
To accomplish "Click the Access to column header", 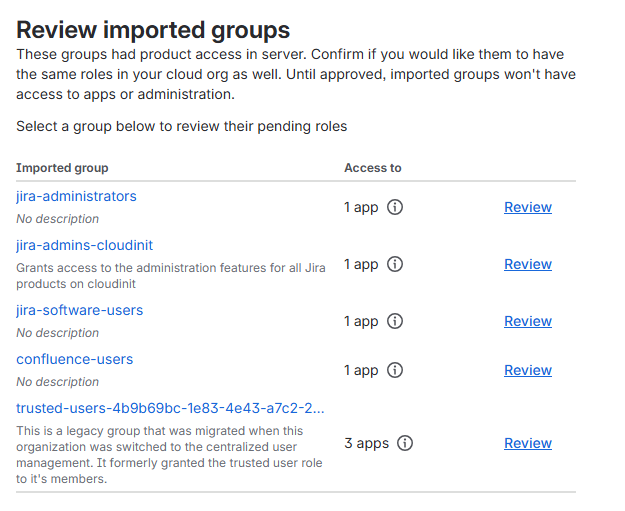I will point(373,168).
